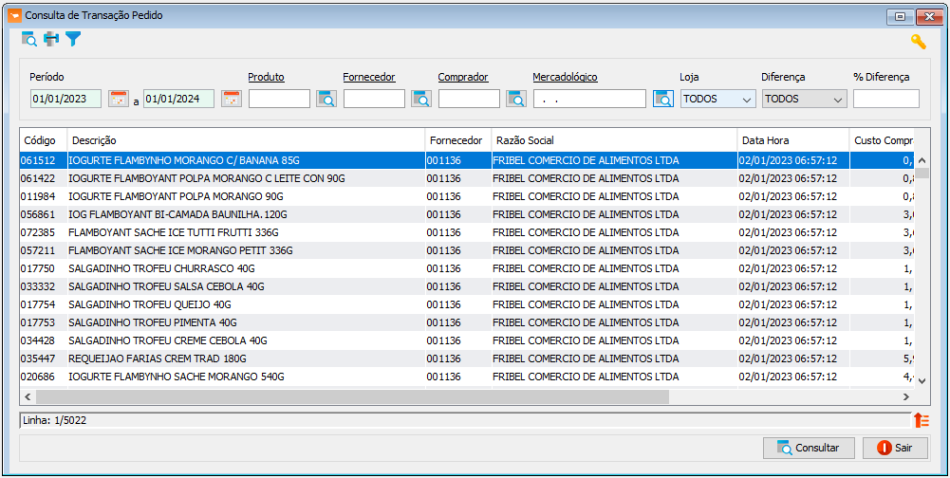This screenshot has height=478, width=950.
Task: Click the blue filter funnel icon
Action: [73, 39]
